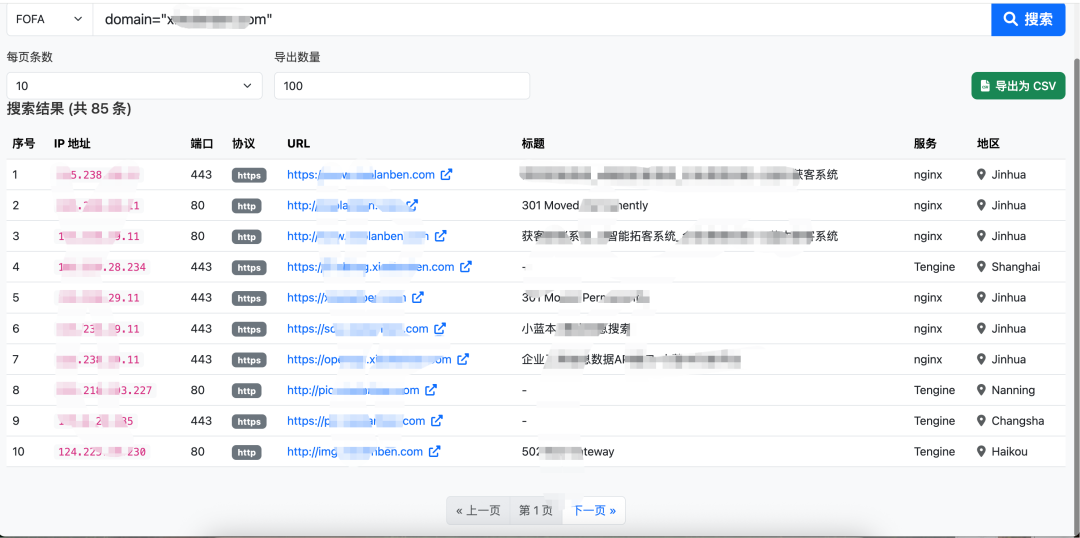1080x538 pixels.
Task: Open external link icon in row 9
Action: (437, 421)
